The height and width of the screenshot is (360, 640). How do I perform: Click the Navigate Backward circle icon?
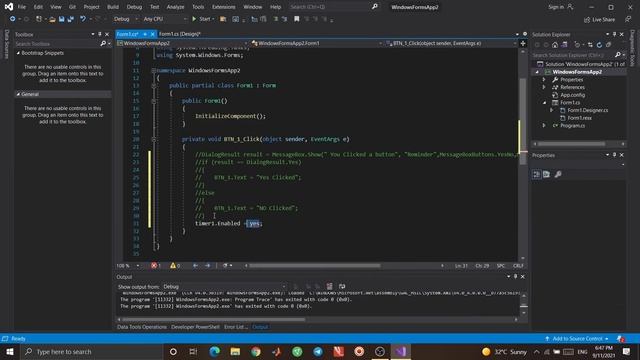[x=12, y=19]
